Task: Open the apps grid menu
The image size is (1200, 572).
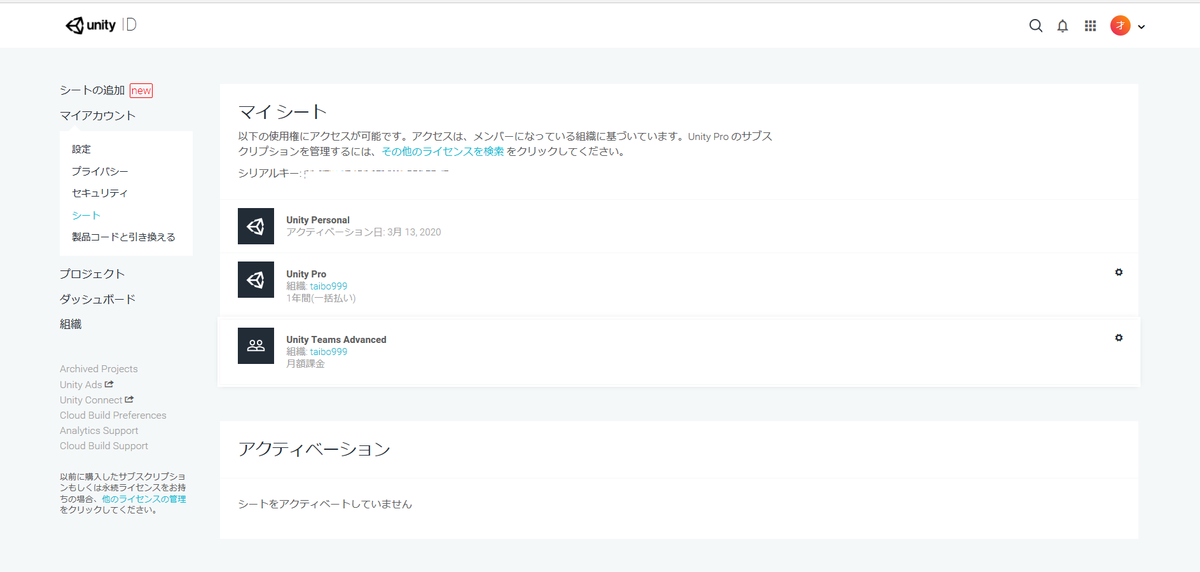Action: [1091, 26]
